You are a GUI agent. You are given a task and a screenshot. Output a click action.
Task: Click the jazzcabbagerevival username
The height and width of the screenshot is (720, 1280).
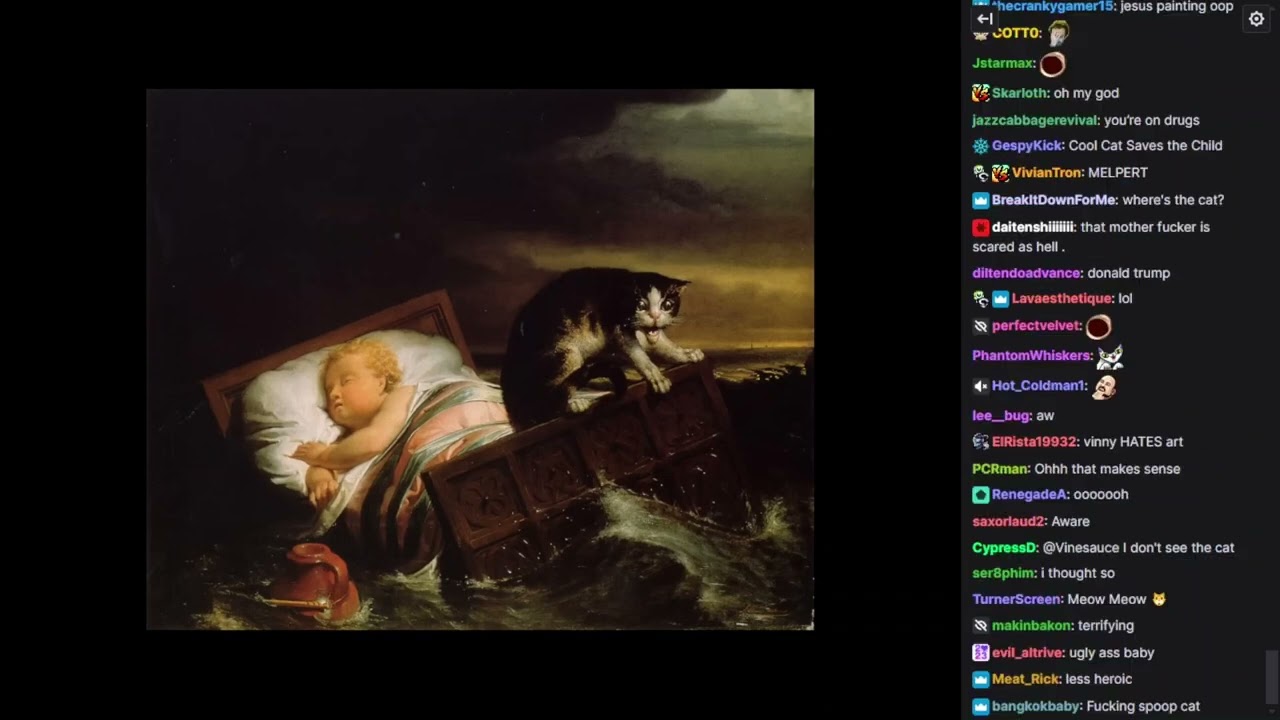tap(1035, 120)
